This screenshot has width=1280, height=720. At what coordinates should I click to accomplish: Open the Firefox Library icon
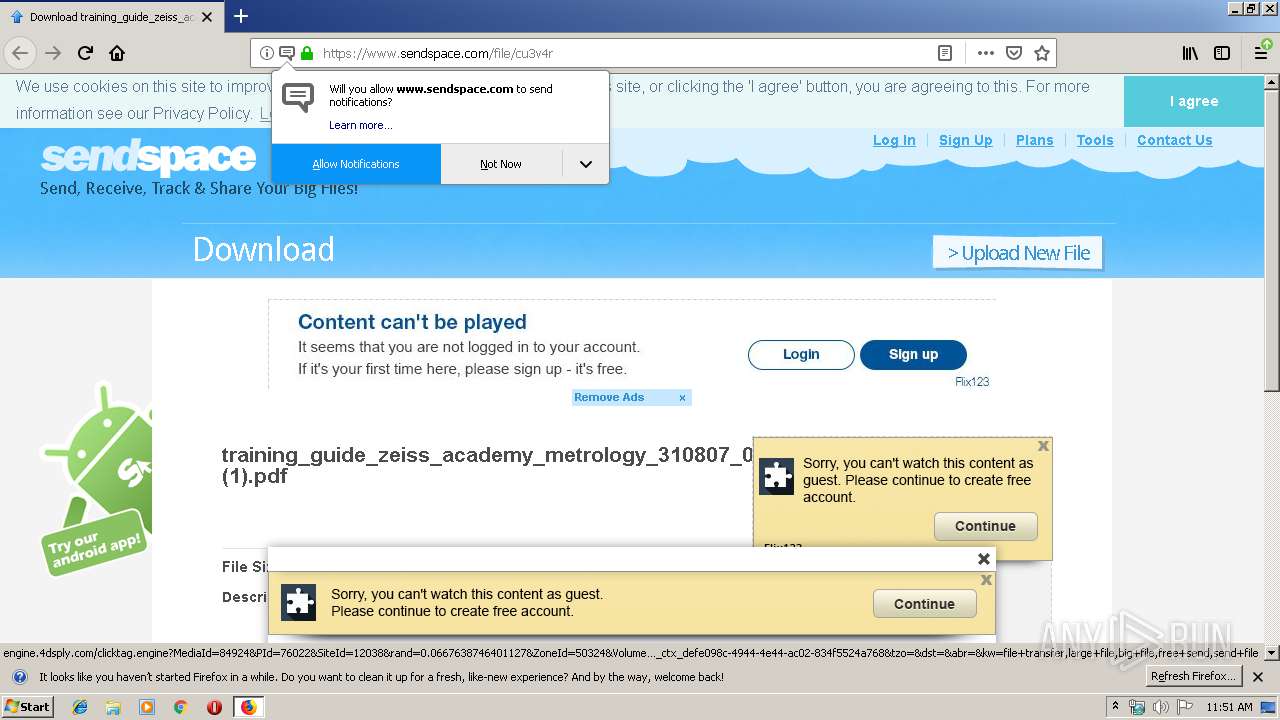coord(1190,53)
